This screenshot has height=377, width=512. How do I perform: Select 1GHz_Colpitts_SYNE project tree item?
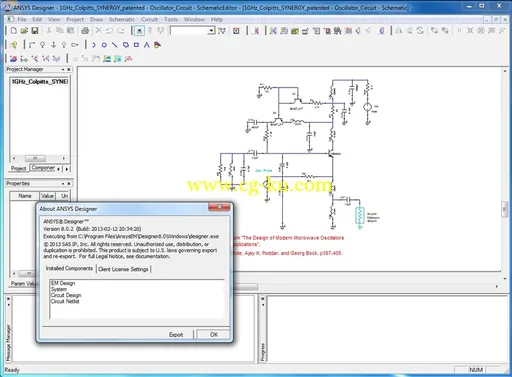click(39, 81)
